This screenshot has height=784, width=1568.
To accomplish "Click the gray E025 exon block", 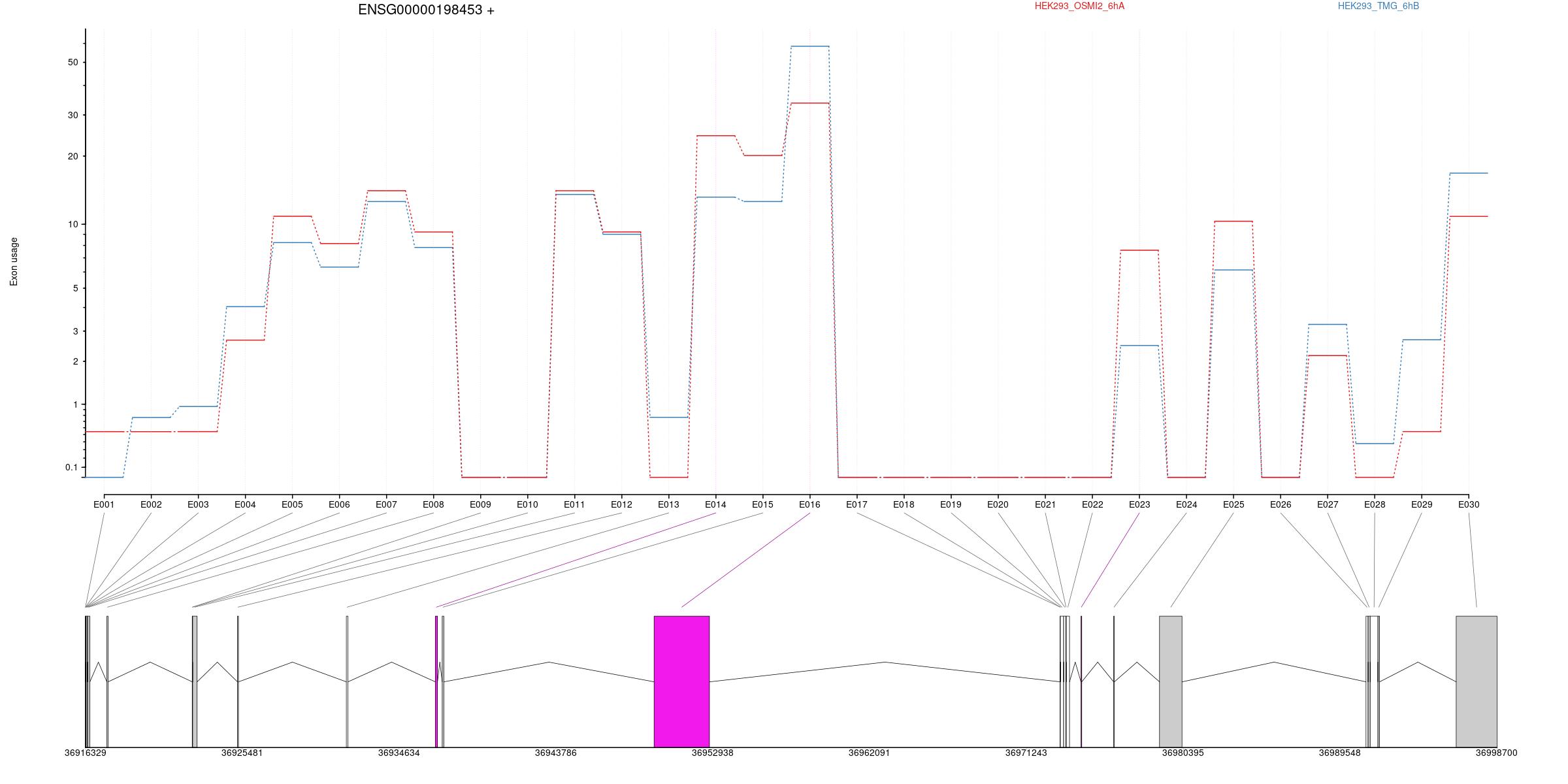I will pos(1171,681).
